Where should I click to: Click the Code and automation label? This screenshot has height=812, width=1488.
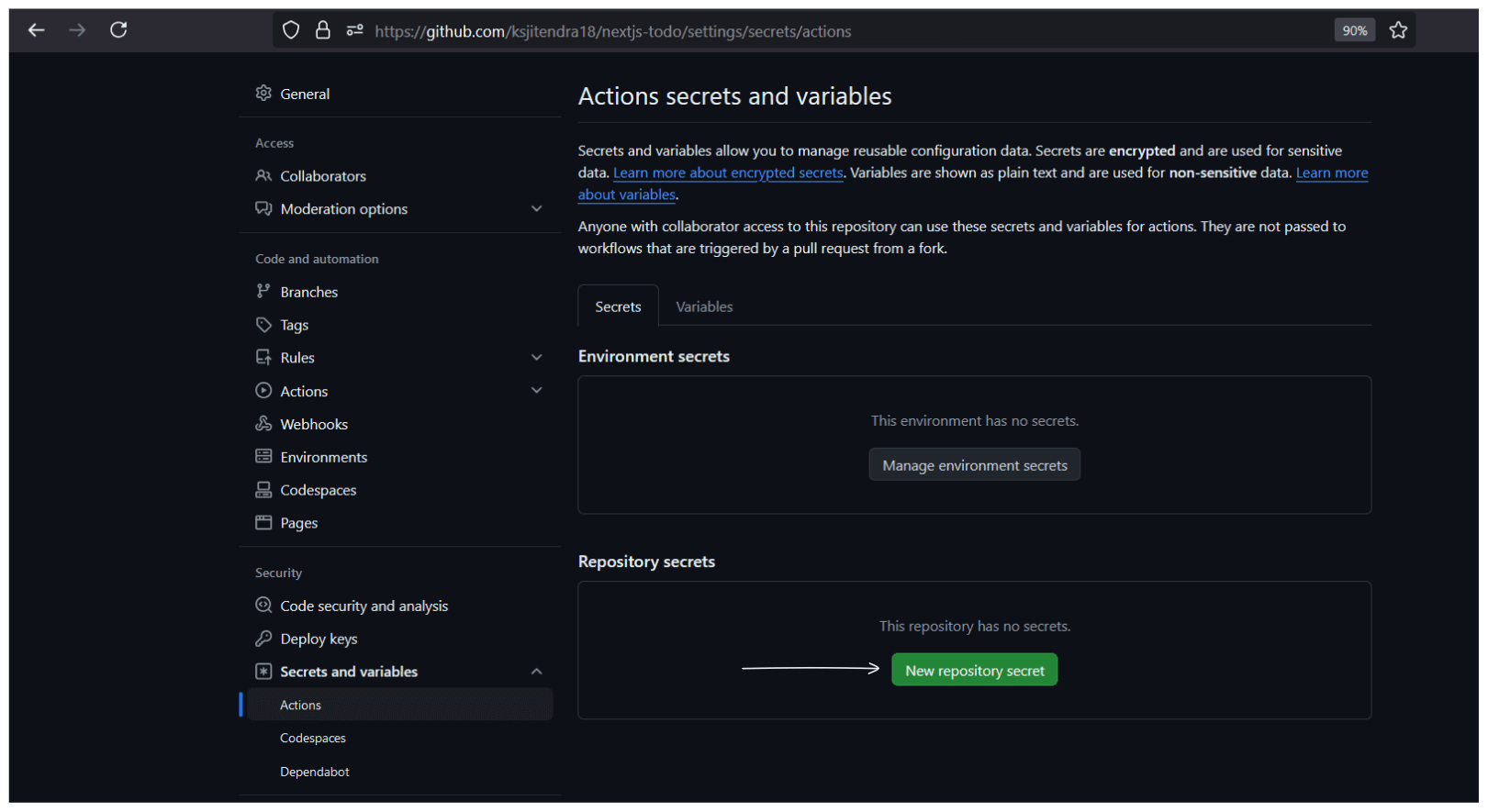pyautogui.click(x=317, y=259)
